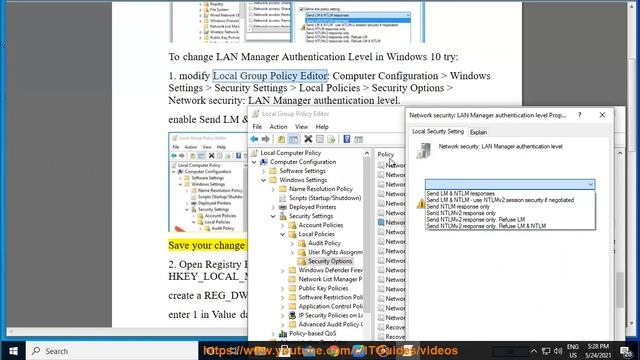Viewport: 640px width, 360px height.
Task: Click the blue Help toolbar icon
Action: click(x=347, y=139)
